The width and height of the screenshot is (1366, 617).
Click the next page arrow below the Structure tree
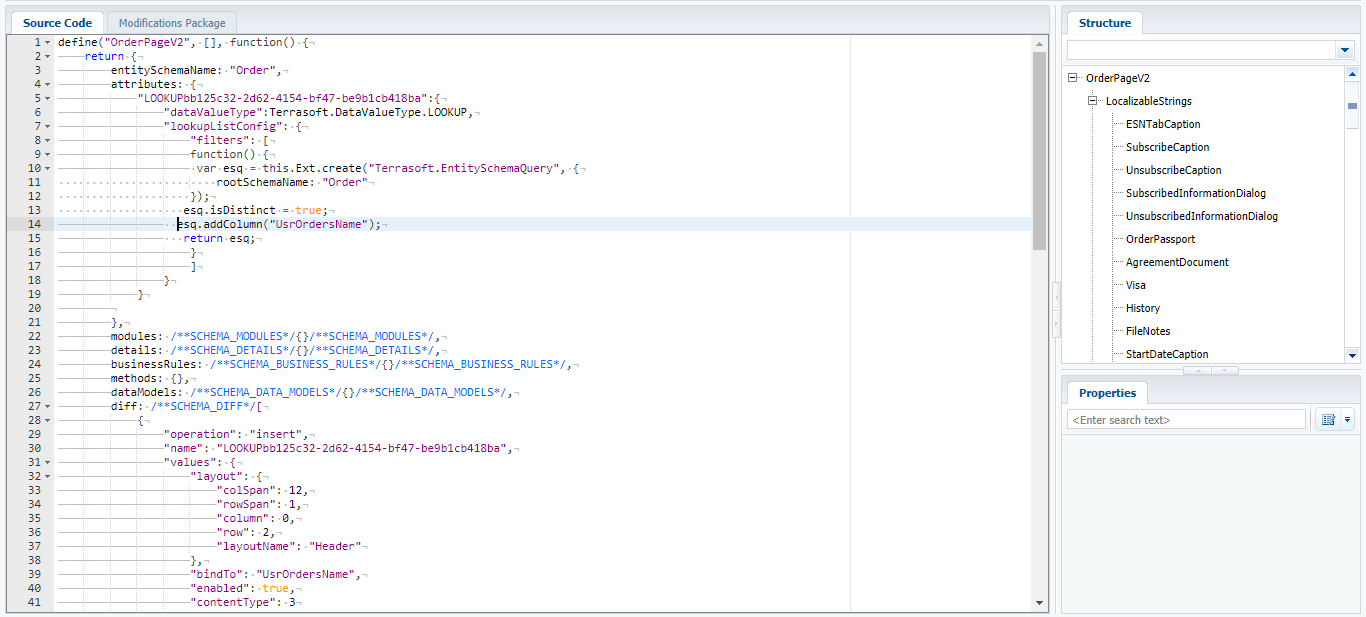pos(1224,371)
